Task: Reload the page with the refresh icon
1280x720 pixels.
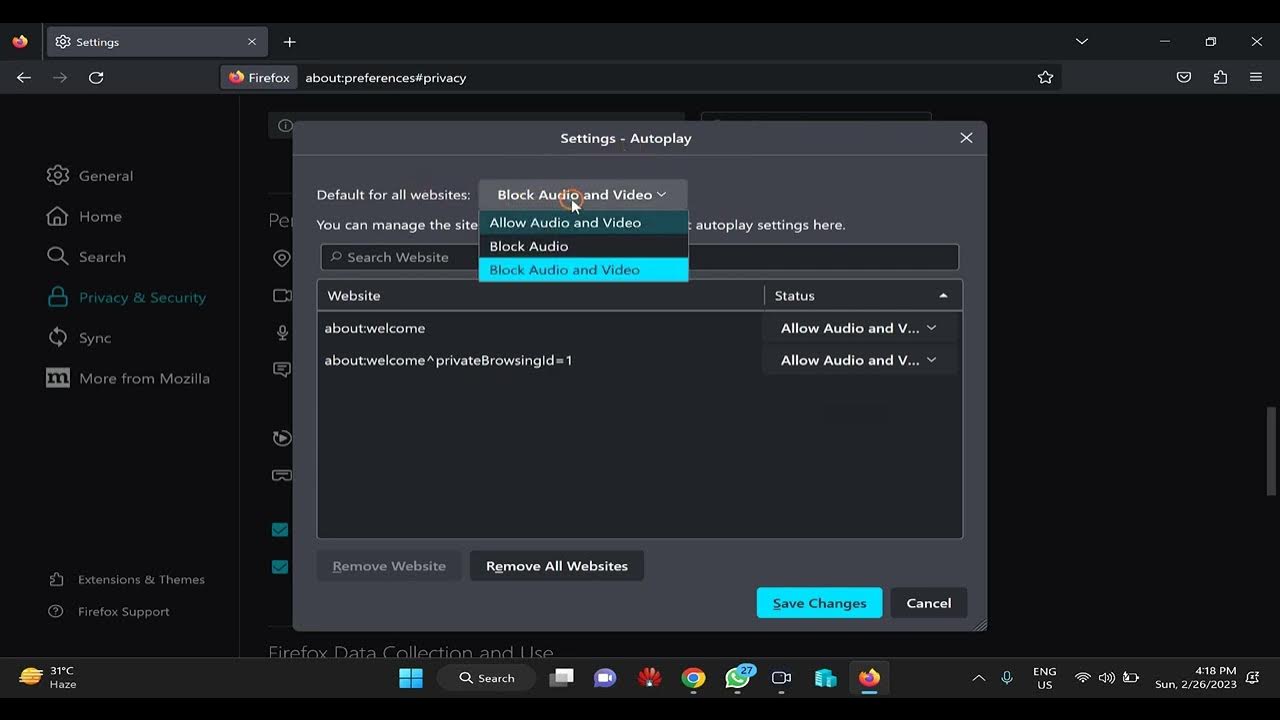Action: point(96,77)
